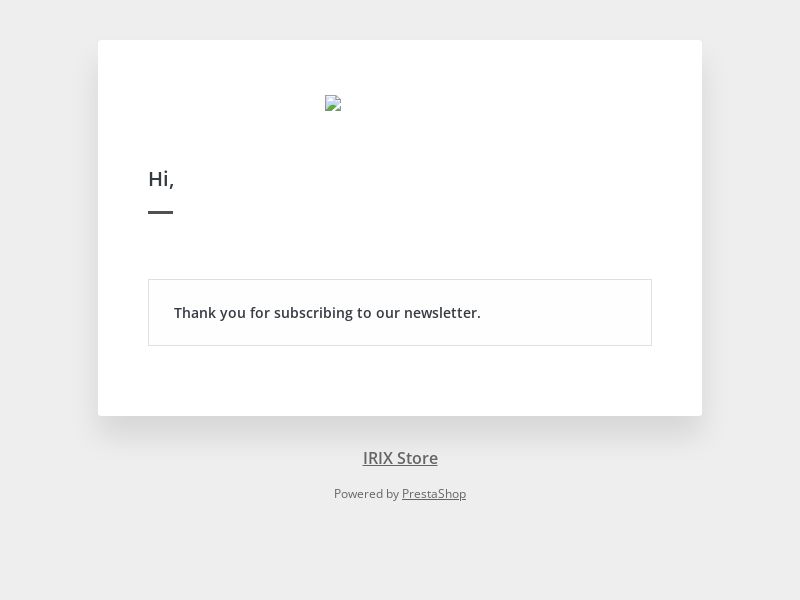Select the short divider line under greeting
Viewport: 800px width, 600px height.
coord(161,212)
